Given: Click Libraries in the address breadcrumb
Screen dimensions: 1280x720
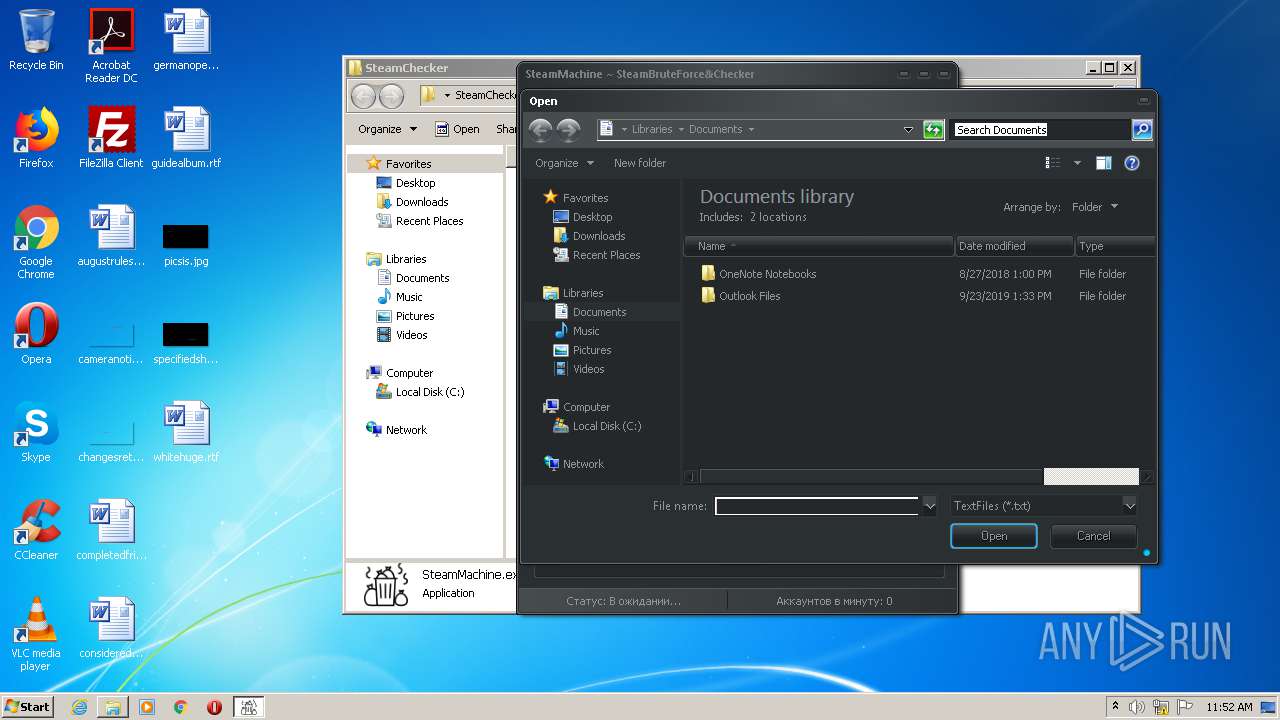Looking at the screenshot, I should tap(652, 129).
